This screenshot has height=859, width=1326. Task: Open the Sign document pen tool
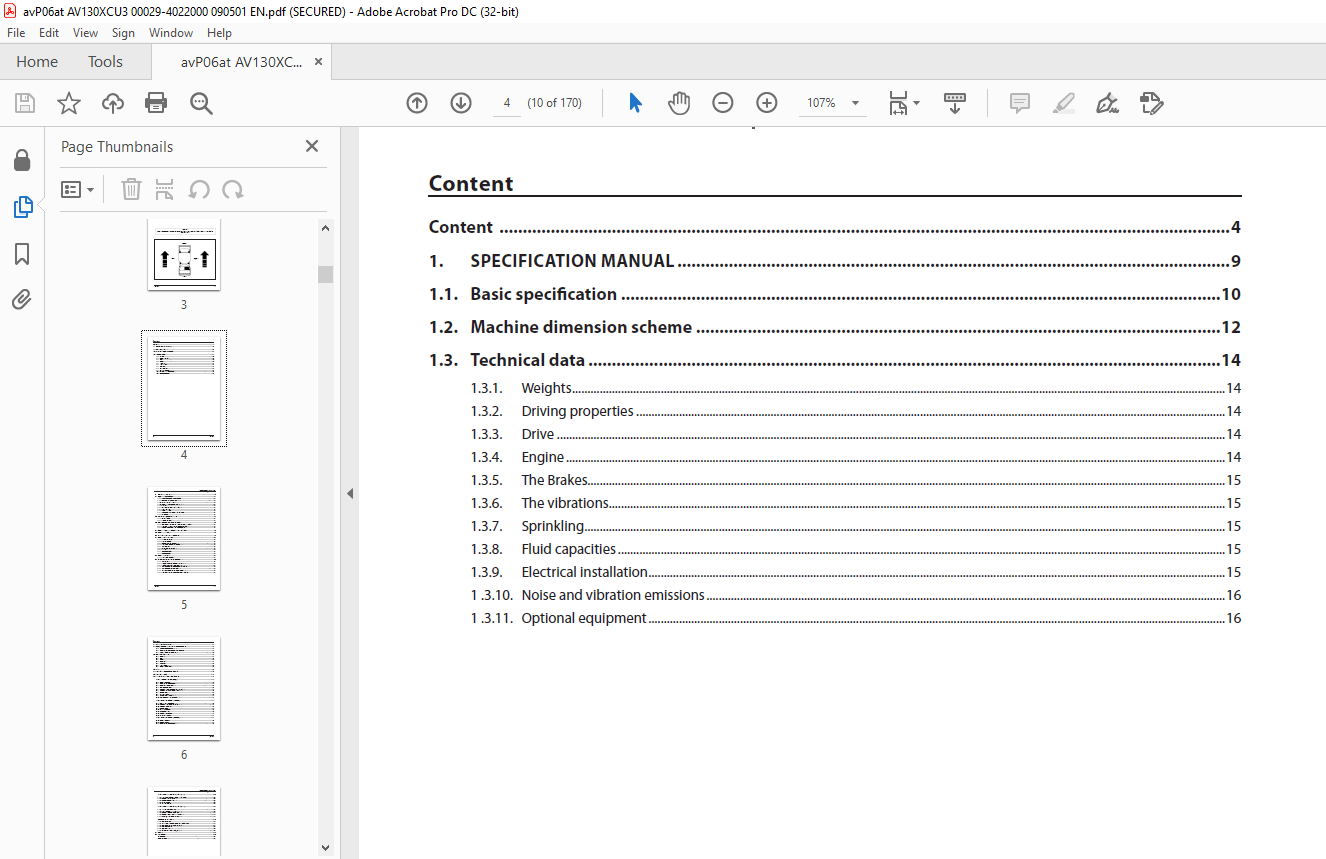1107,103
